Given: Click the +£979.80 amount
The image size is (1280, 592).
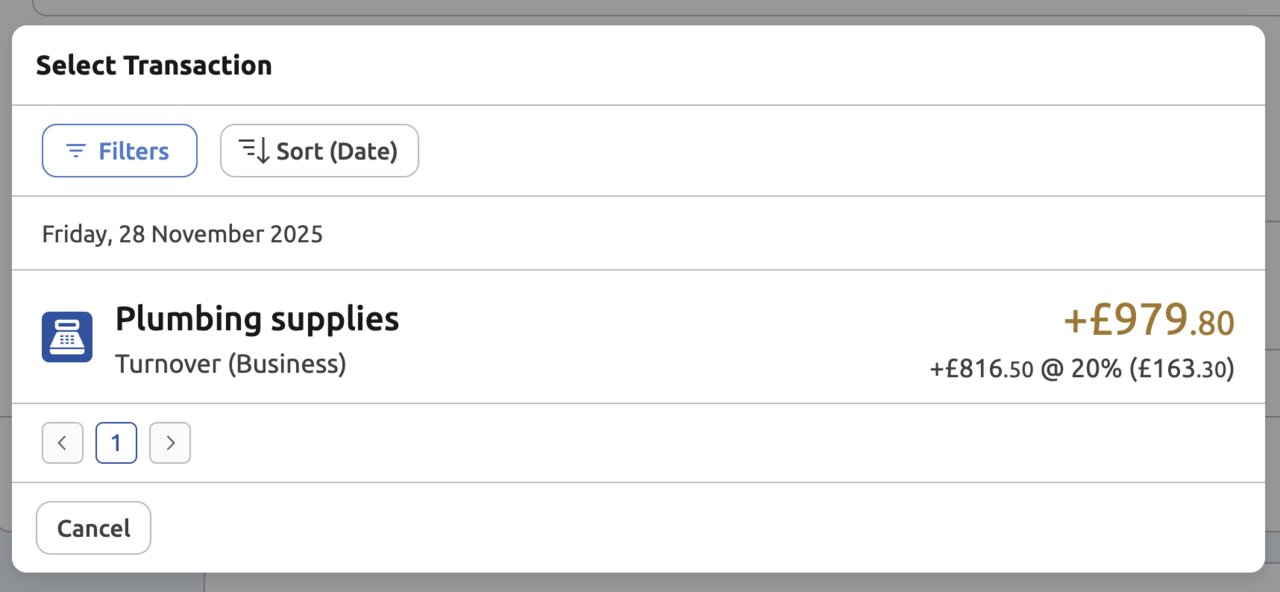Looking at the screenshot, I should click(x=1148, y=321).
